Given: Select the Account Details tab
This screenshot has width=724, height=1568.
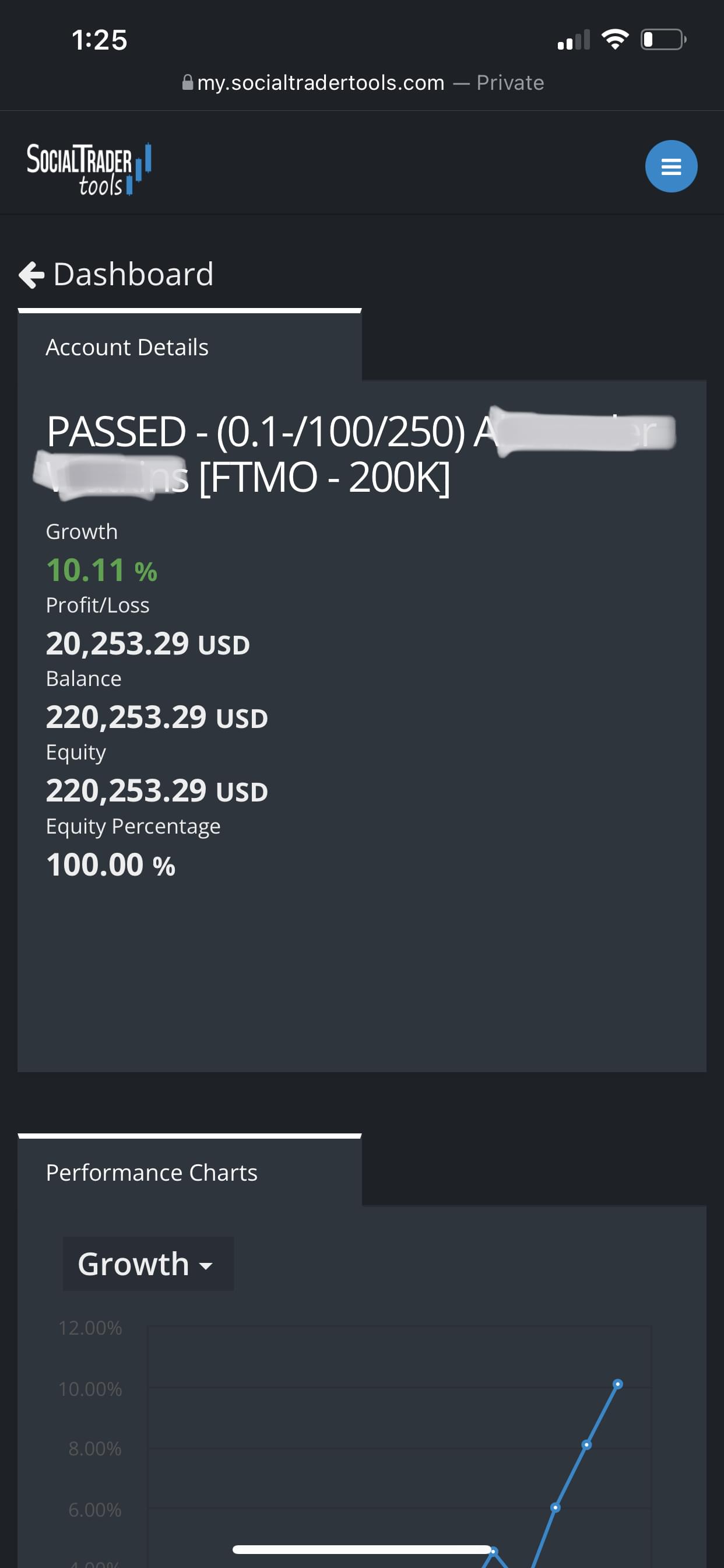Looking at the screenshot, I should tap(127, 348).
